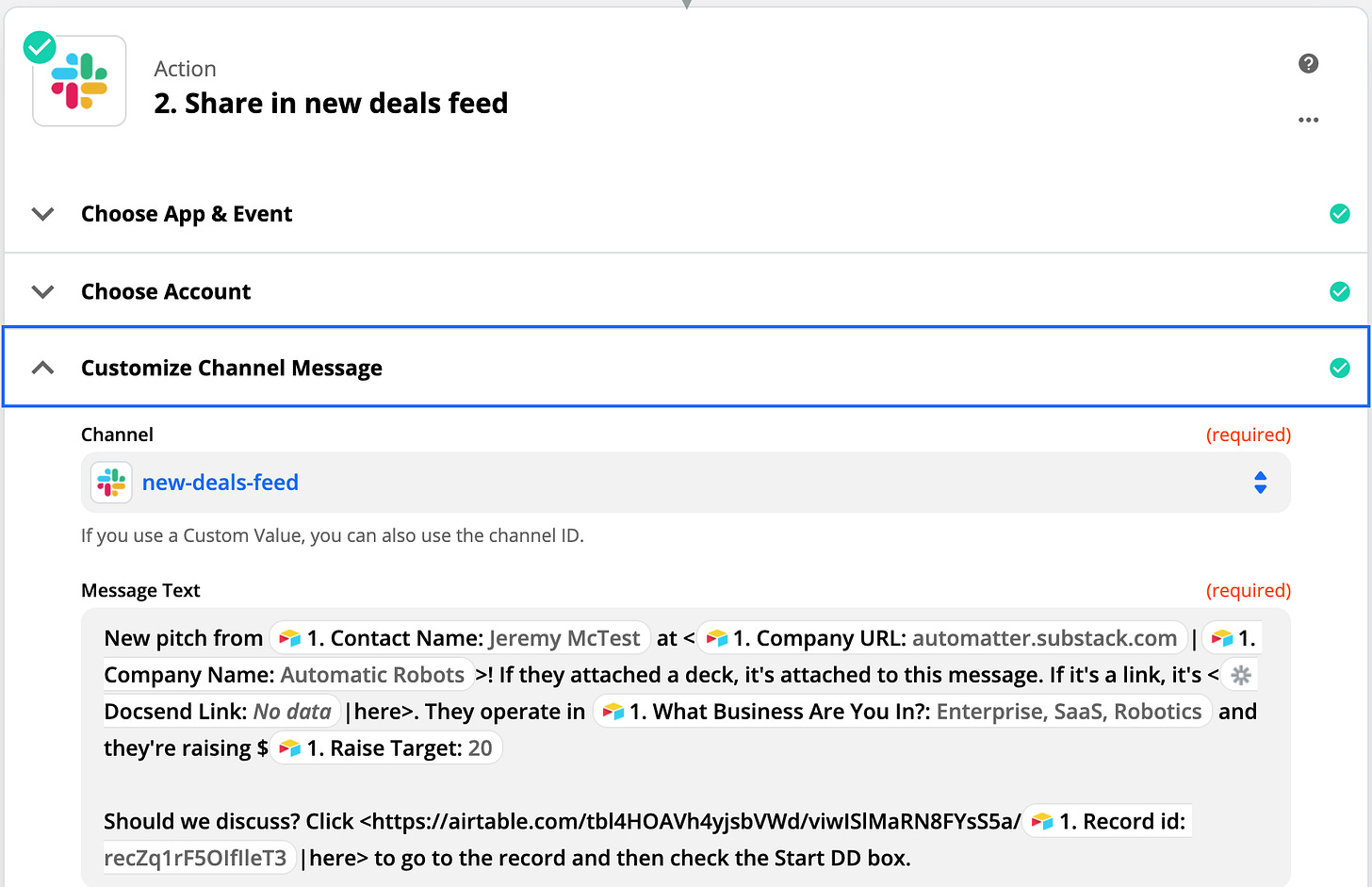Click the Company URL automatter.substack.com pill
The width and height of the screenshot is (1372, 887).
click(x=942, y=638)
